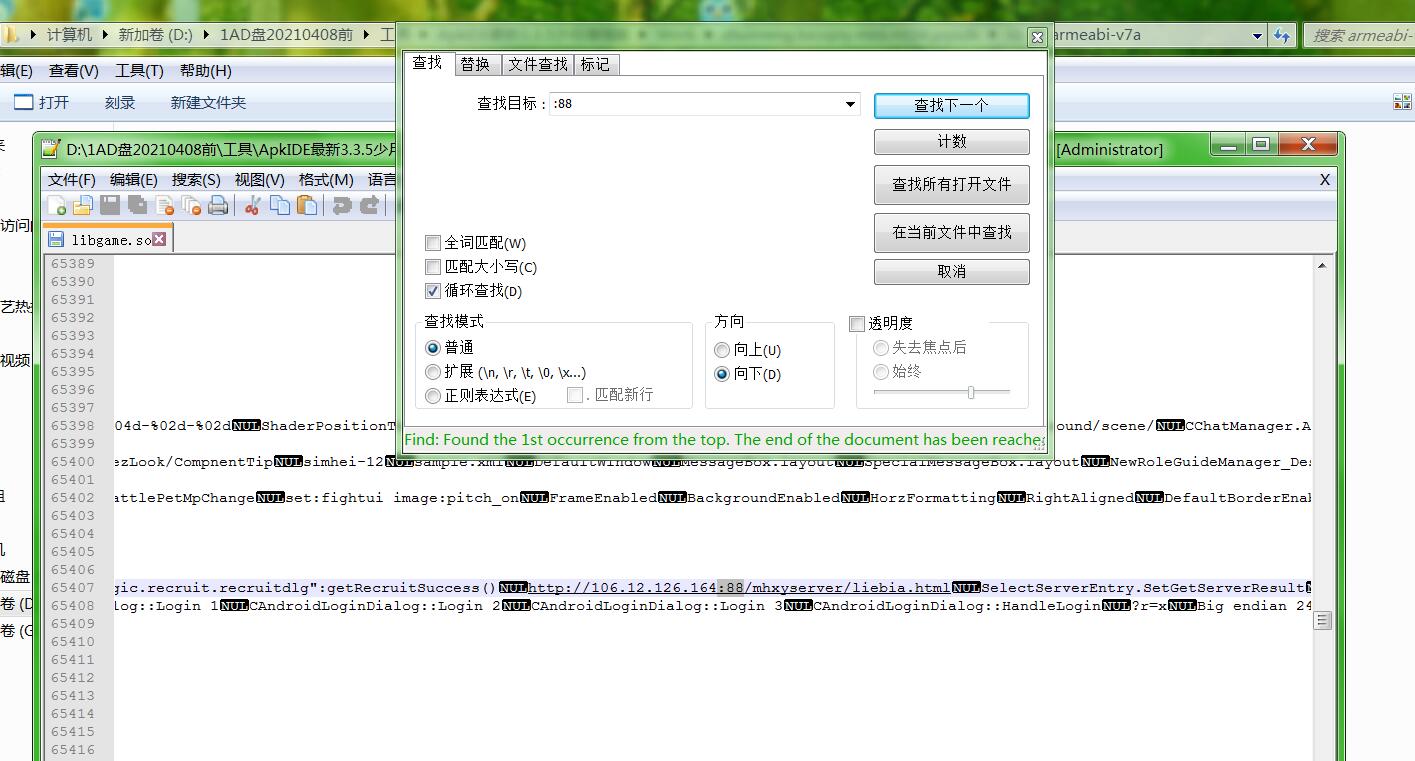Close the libgame.so tab with its X

160,240
